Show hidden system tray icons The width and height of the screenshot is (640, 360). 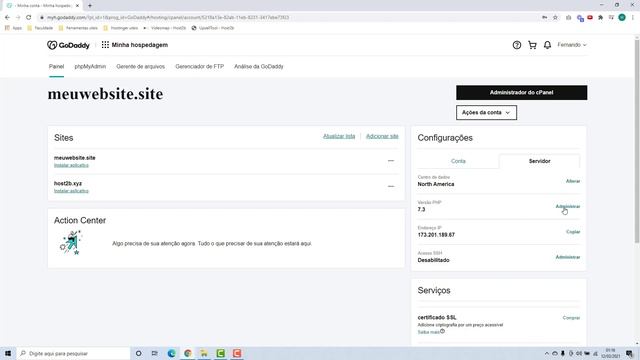(x=547, y=353)
